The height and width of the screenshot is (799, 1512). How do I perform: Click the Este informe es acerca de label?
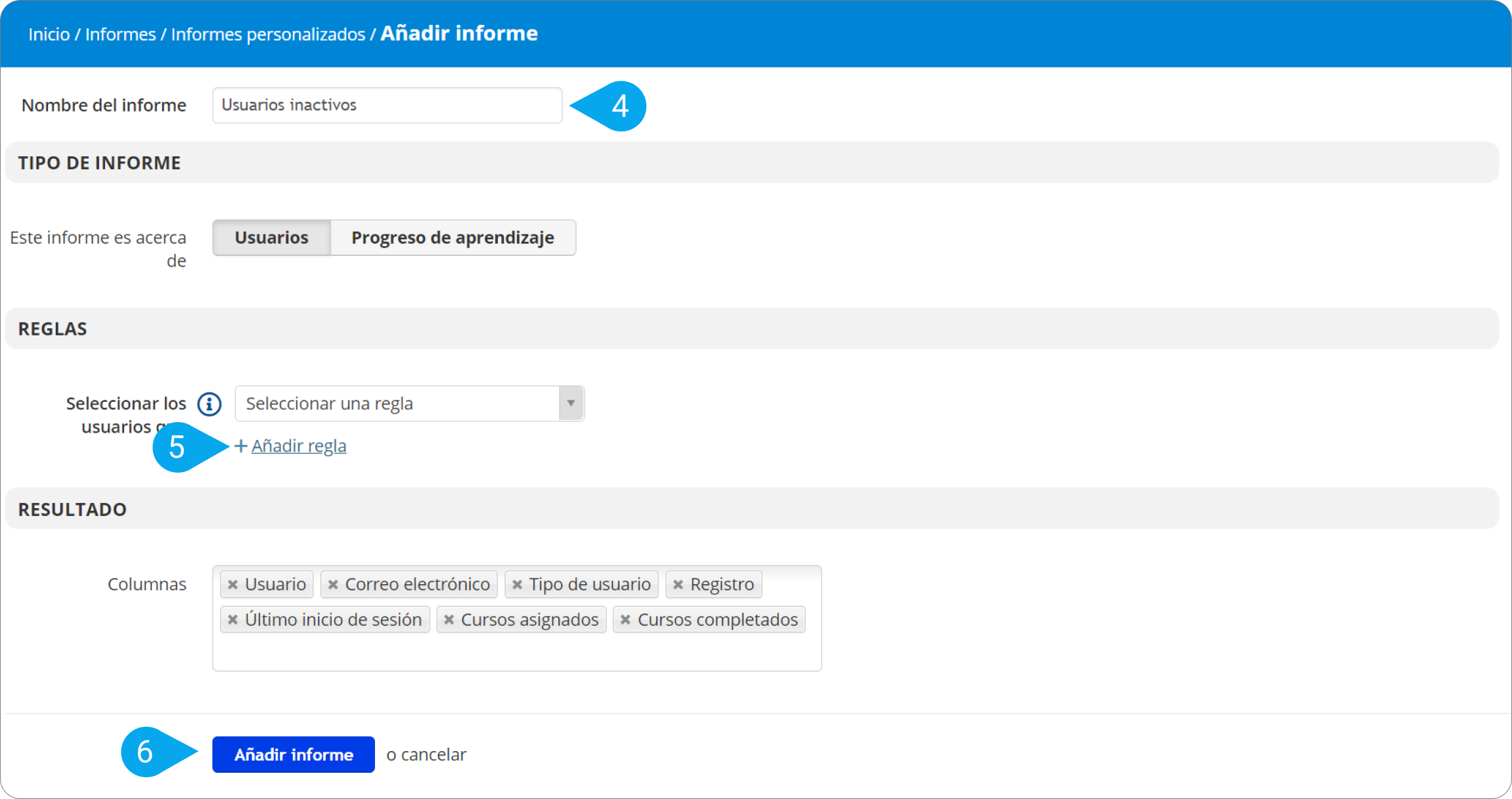99,249
